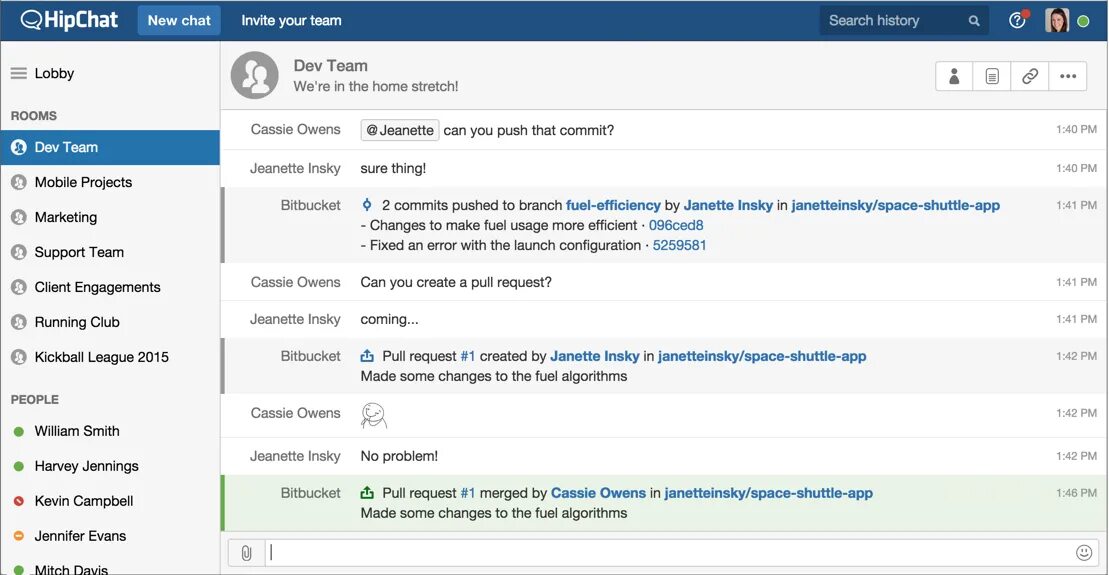Click Cassie Owens emoticon sticker
1109x575 pixels.
pyautogui.click(x=373, y=415)
